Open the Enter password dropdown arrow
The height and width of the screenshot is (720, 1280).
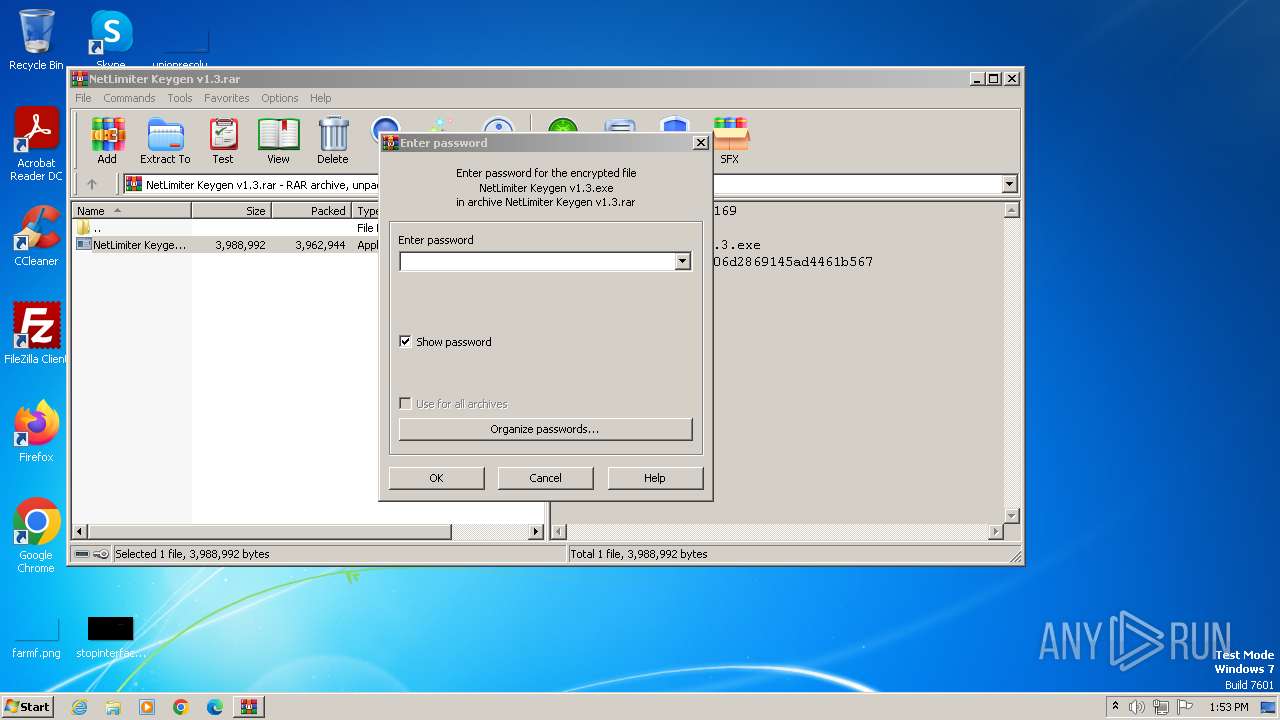(682, 261)
